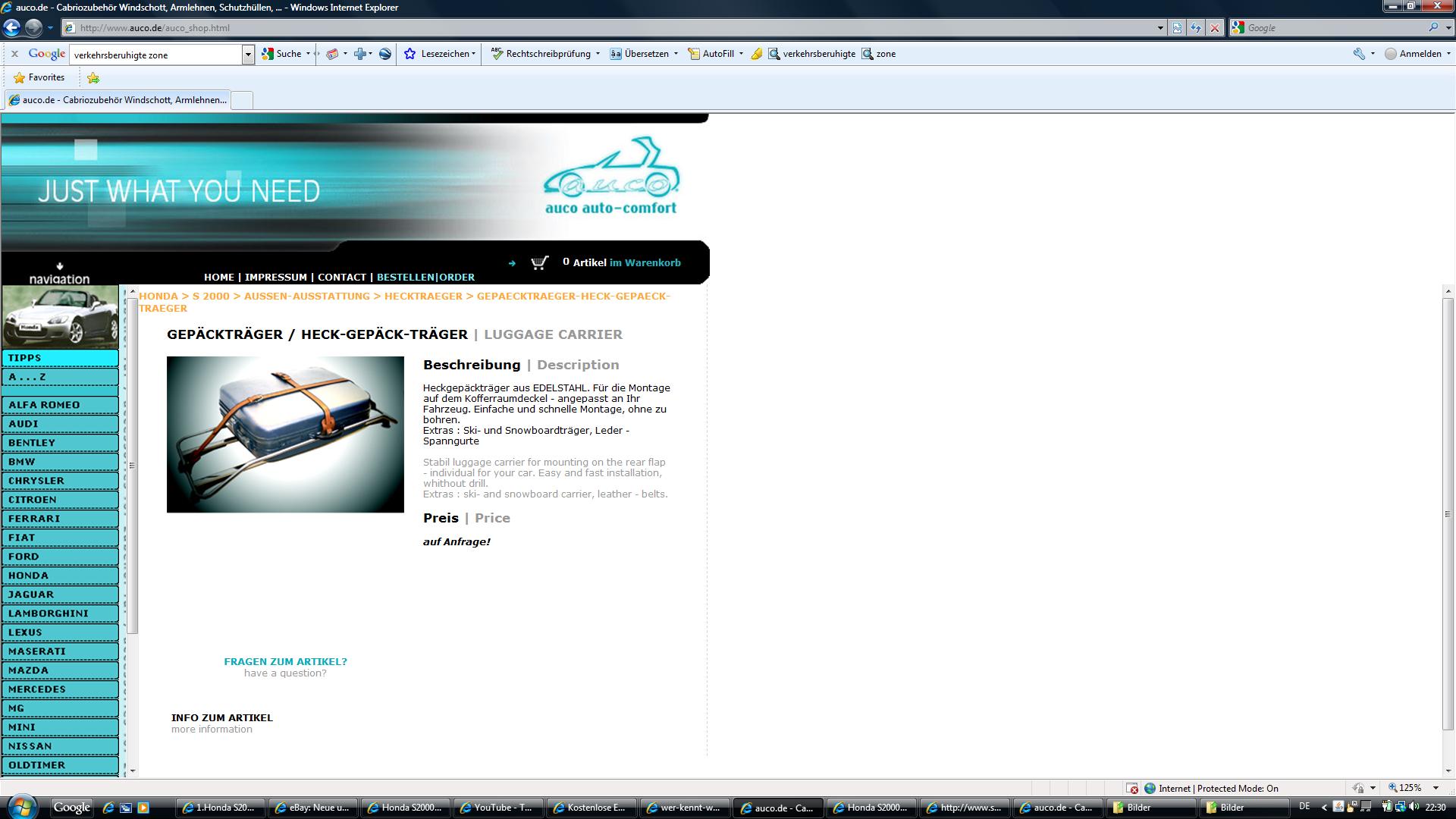The width and height of the screenshot is (1456, 819).
Task: Click the Add to Favorites star icon
Action: 93,77
